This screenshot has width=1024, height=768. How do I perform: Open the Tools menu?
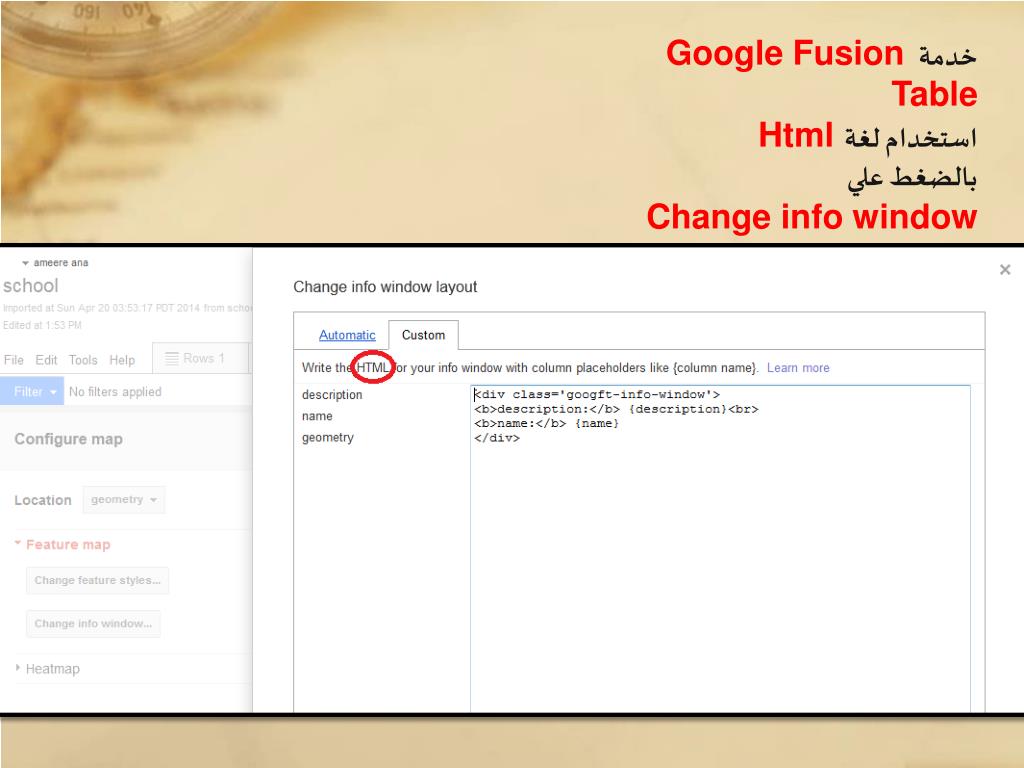coord(83,360)
